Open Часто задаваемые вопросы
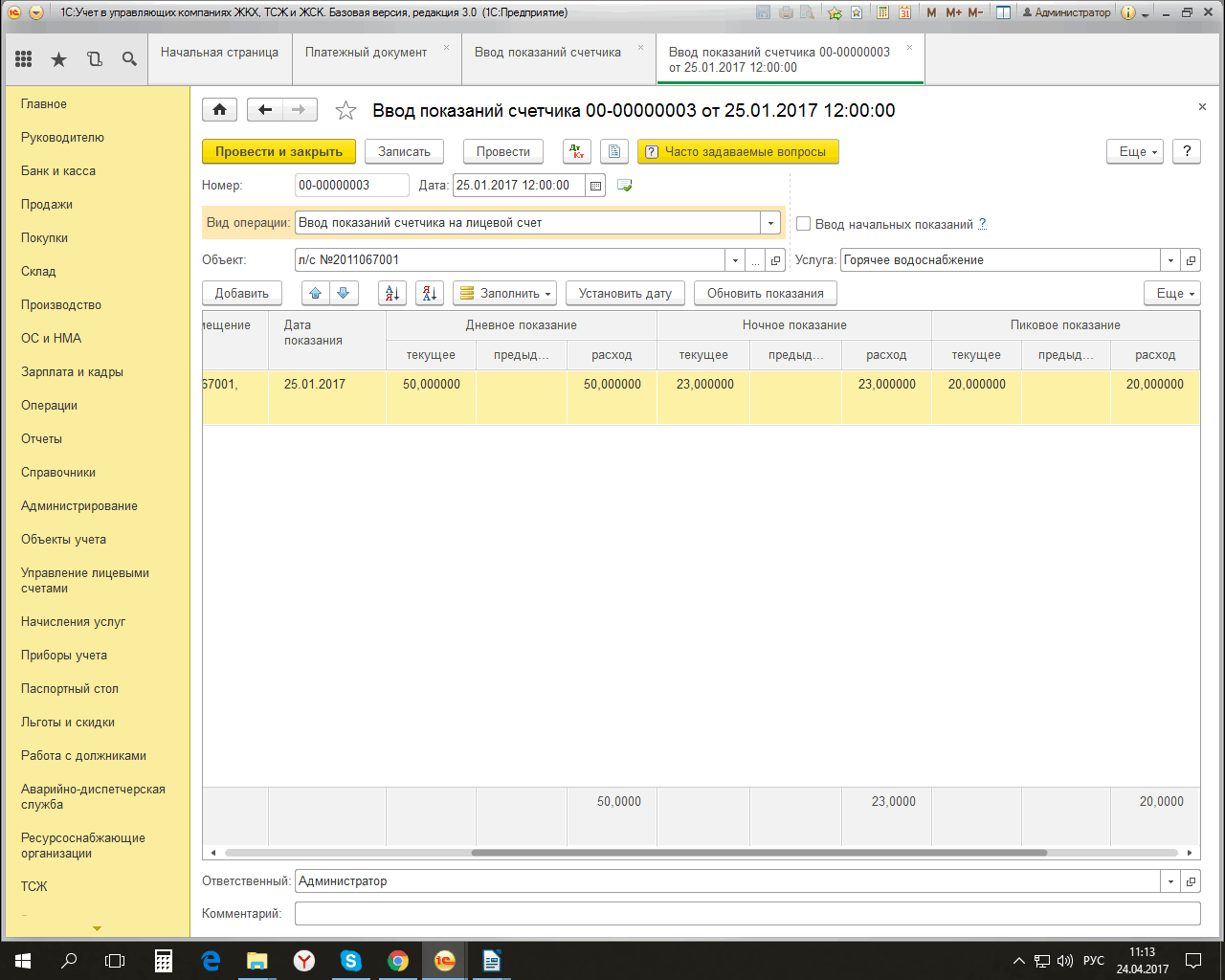 (x=738, y=151)
